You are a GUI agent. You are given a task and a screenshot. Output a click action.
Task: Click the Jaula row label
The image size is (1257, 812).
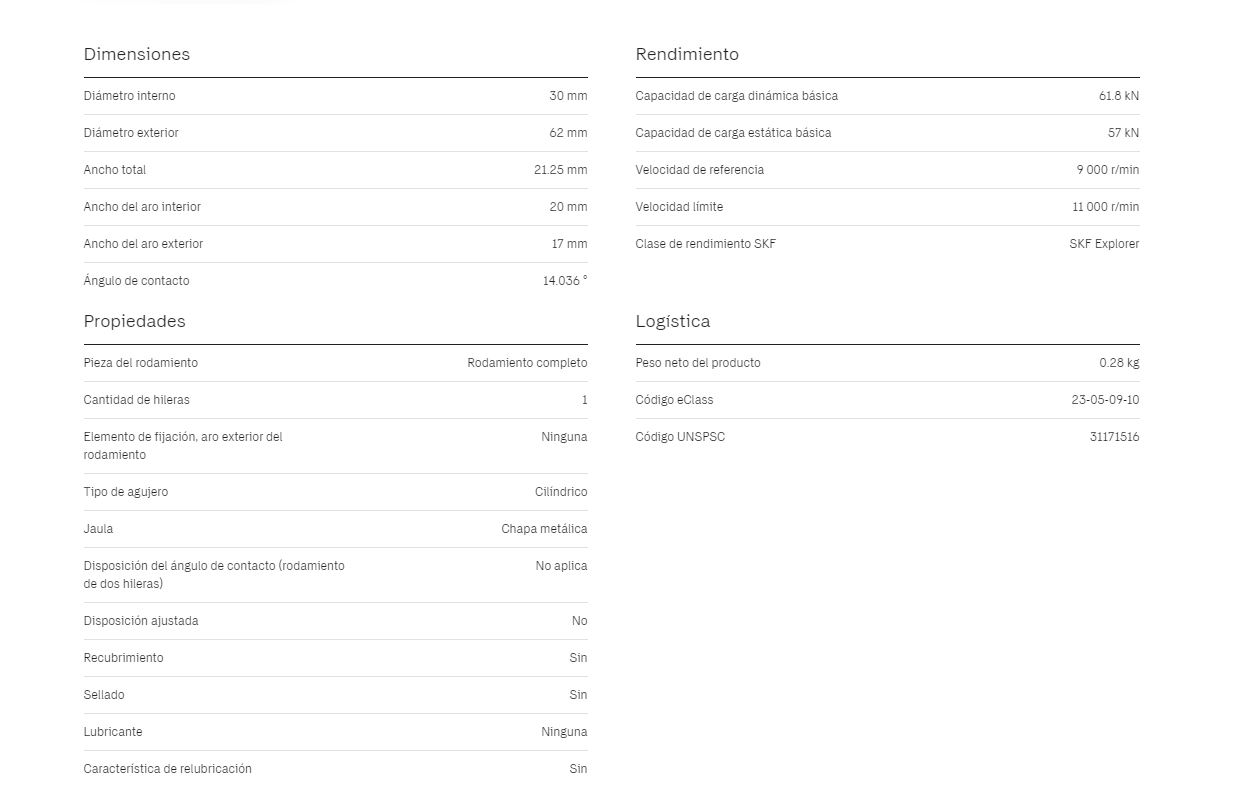[x=99, y=529]
